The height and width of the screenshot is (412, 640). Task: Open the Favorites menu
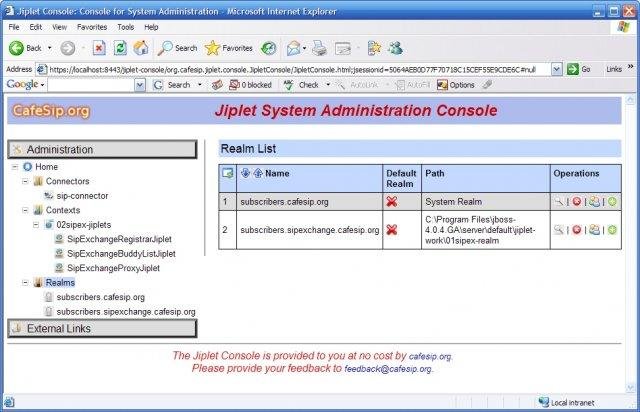[92, 27]
